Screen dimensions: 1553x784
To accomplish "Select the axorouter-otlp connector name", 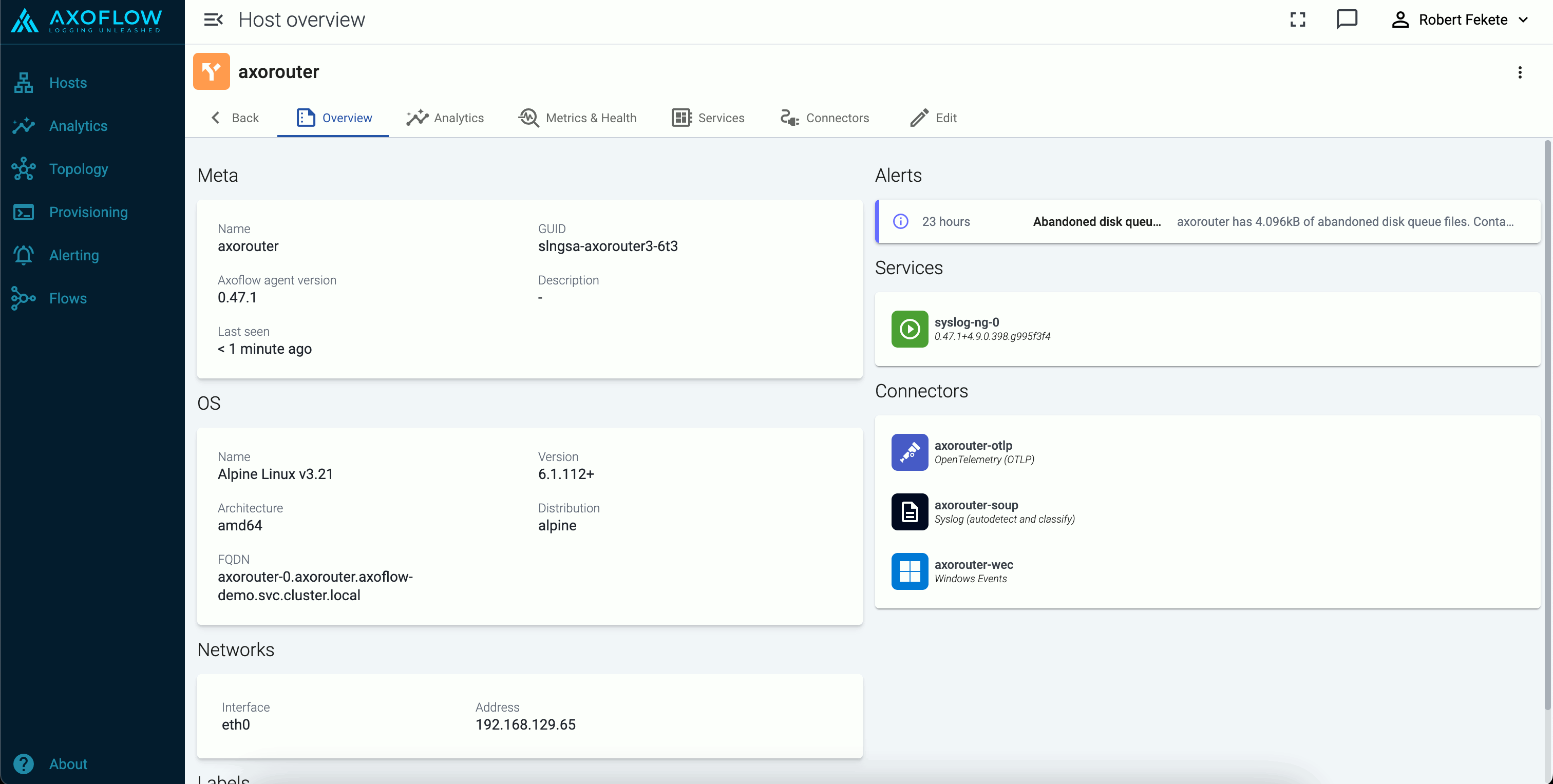I will (x=973, y=445).
